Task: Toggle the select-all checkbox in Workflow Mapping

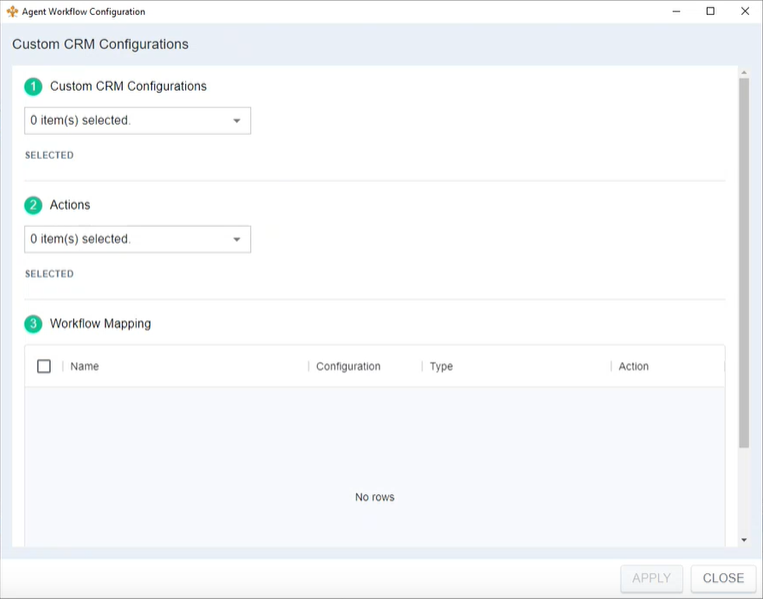Action: (44, 366)
